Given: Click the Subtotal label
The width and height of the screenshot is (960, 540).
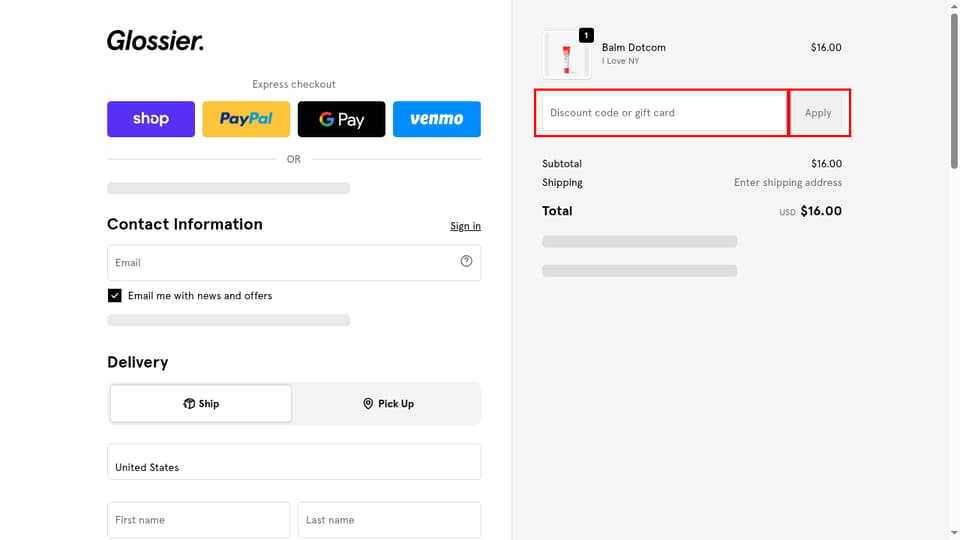Looking at the screenshot, I should (x=561, y=163).
